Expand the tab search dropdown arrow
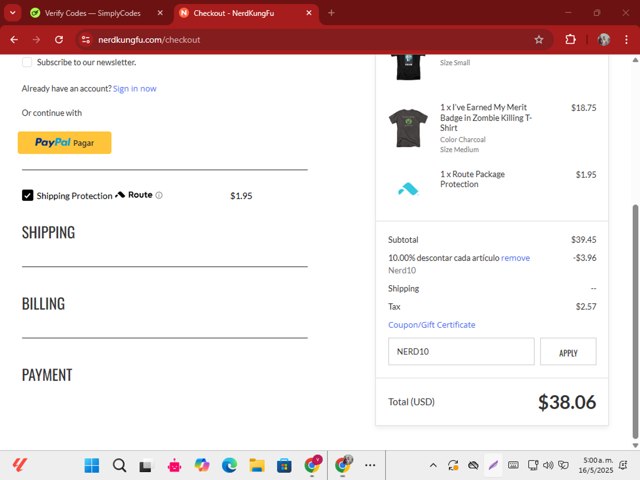640x480 pixels. pos(13,13)
